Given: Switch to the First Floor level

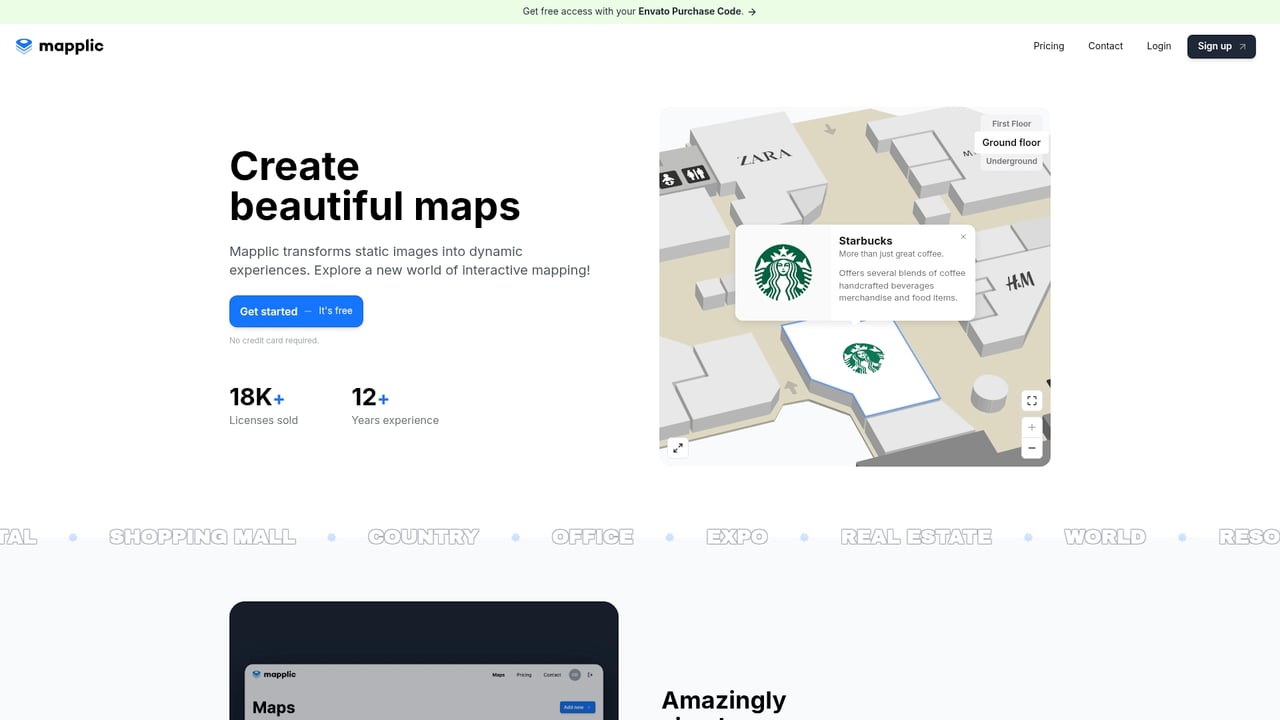Looking at the screenshot, I should coord(1011,123).
